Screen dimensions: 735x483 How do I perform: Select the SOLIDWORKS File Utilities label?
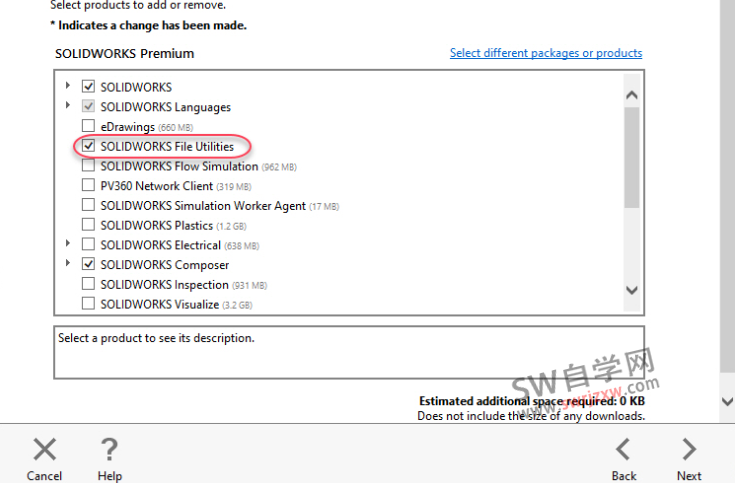click(x=167, y=146)
